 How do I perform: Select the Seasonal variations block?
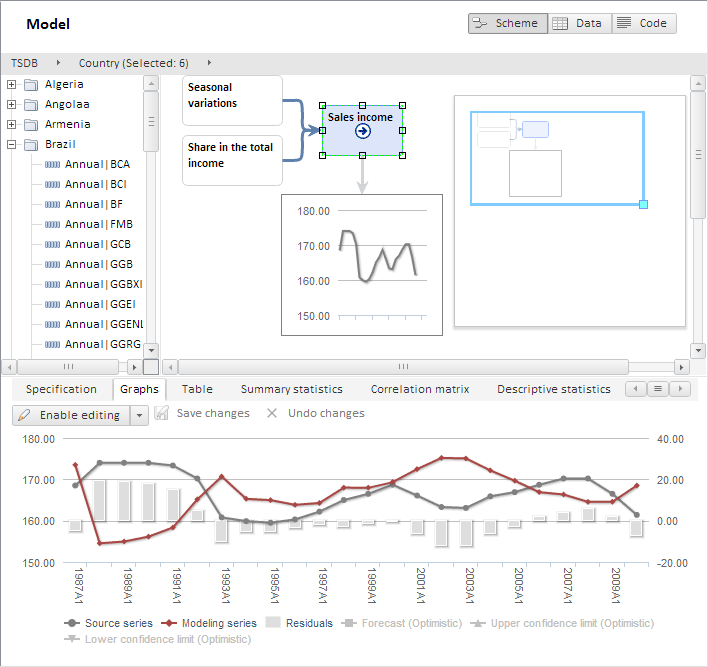(233, 100)
